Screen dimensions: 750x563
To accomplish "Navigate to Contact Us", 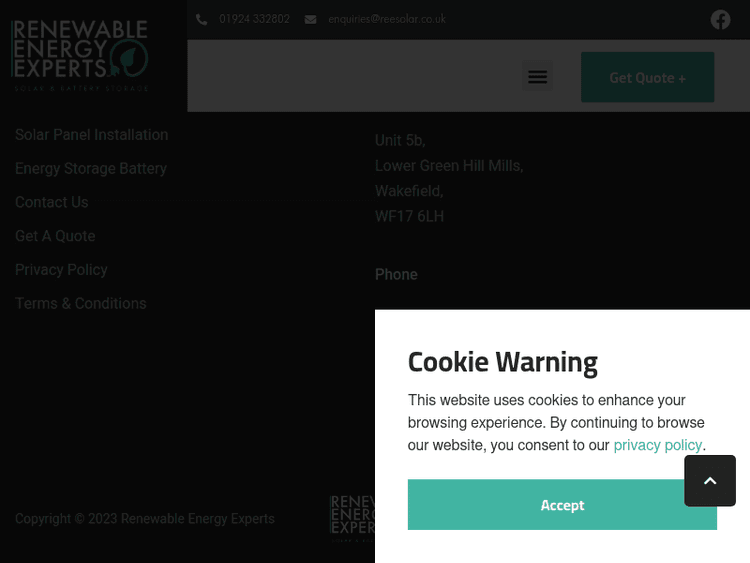I will pos(52,202).
